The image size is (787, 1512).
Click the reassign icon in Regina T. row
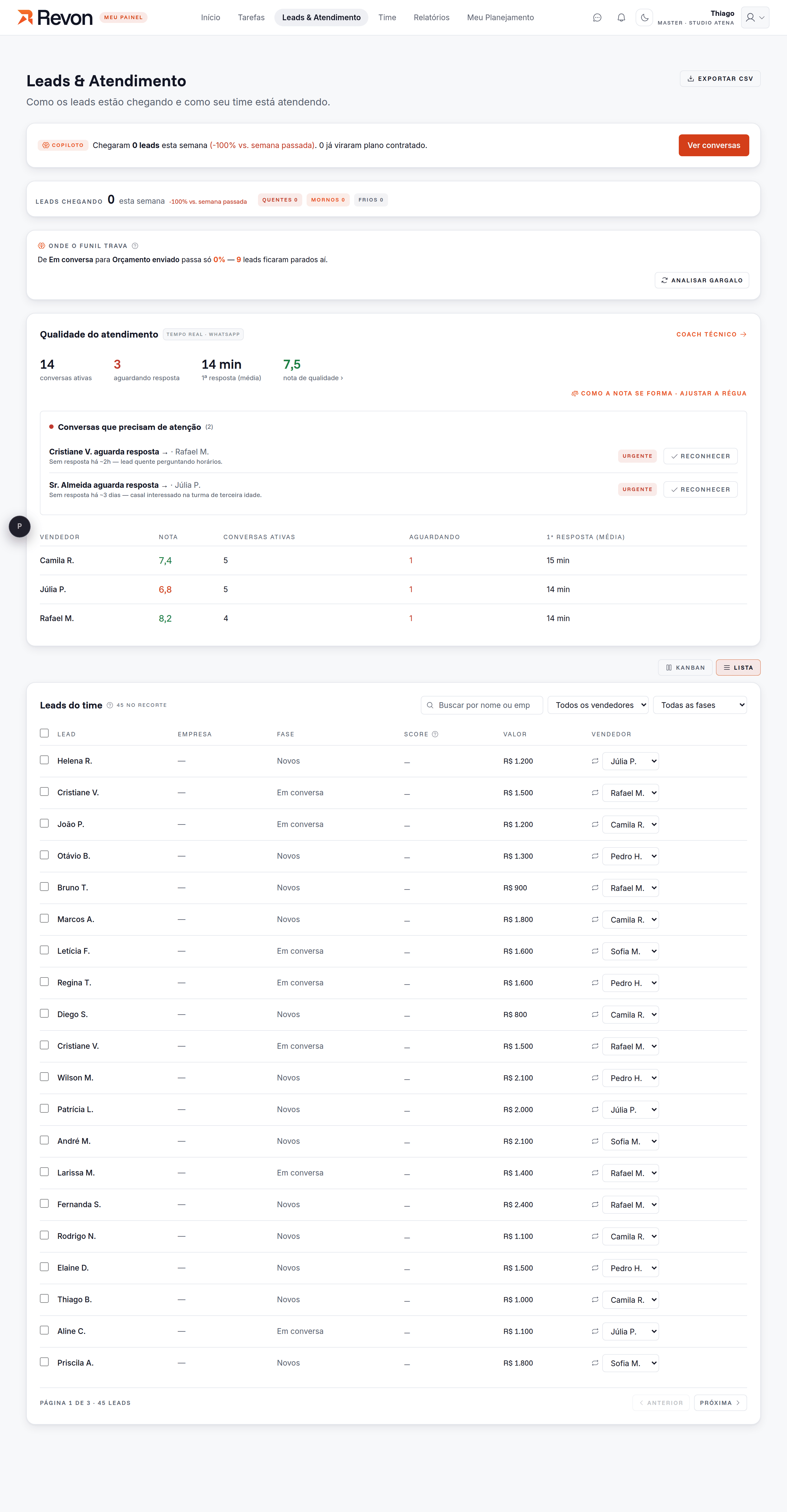click(595, 983)
